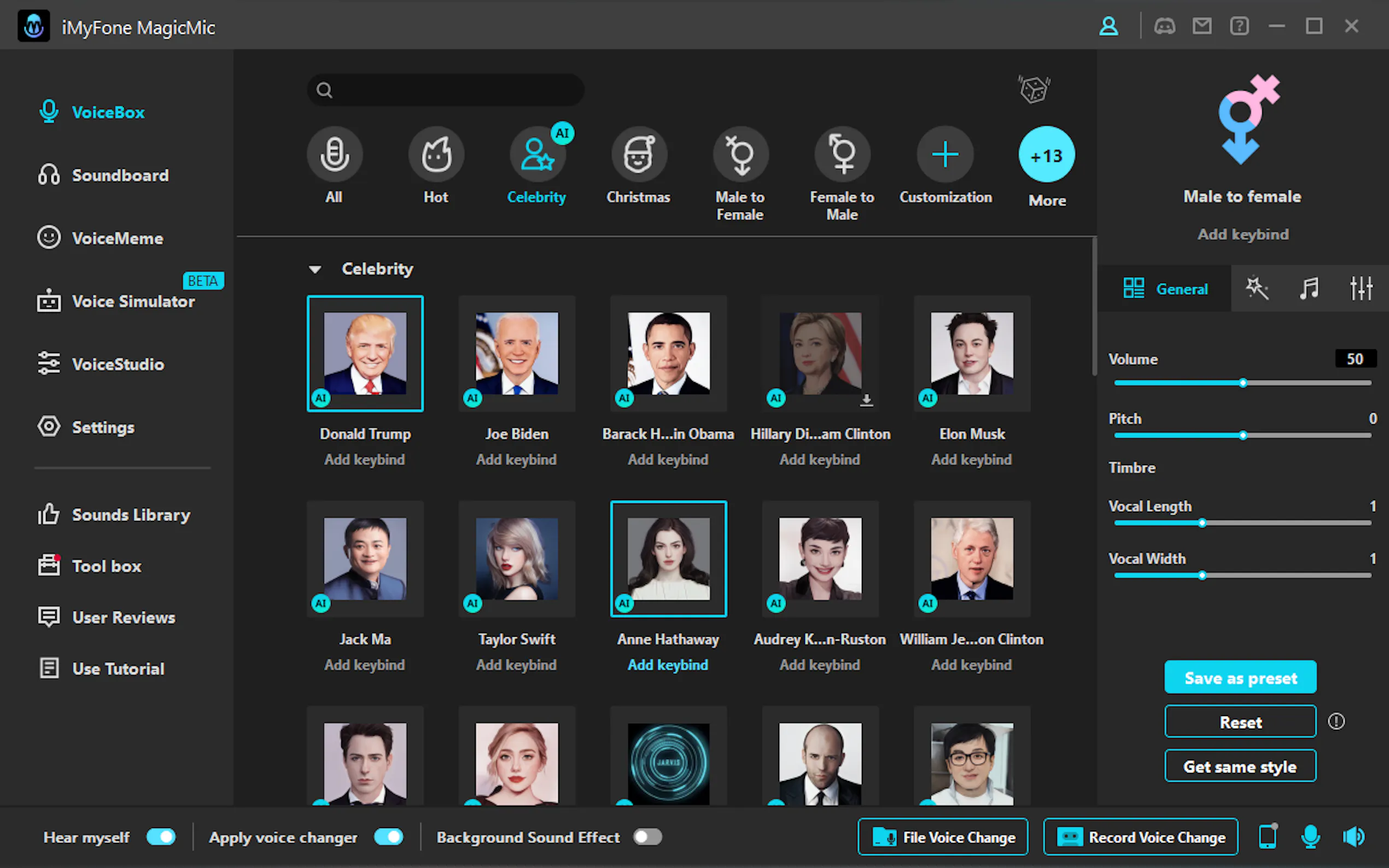The image size is (1389, 868).
Task: Open the equalizer sliders tab
Action: [1361, 288]
